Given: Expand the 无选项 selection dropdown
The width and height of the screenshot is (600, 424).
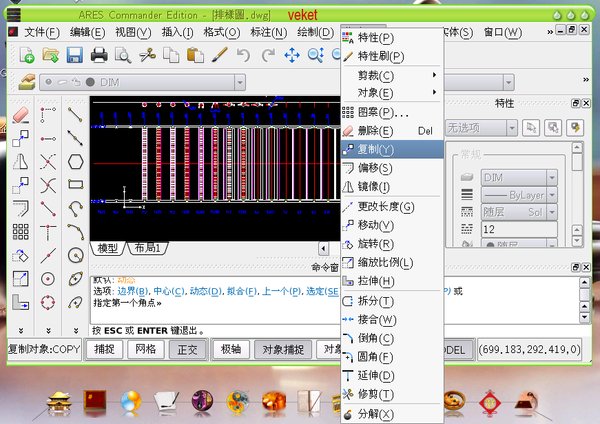Looking at the screenshot, I should click(480, 128).
